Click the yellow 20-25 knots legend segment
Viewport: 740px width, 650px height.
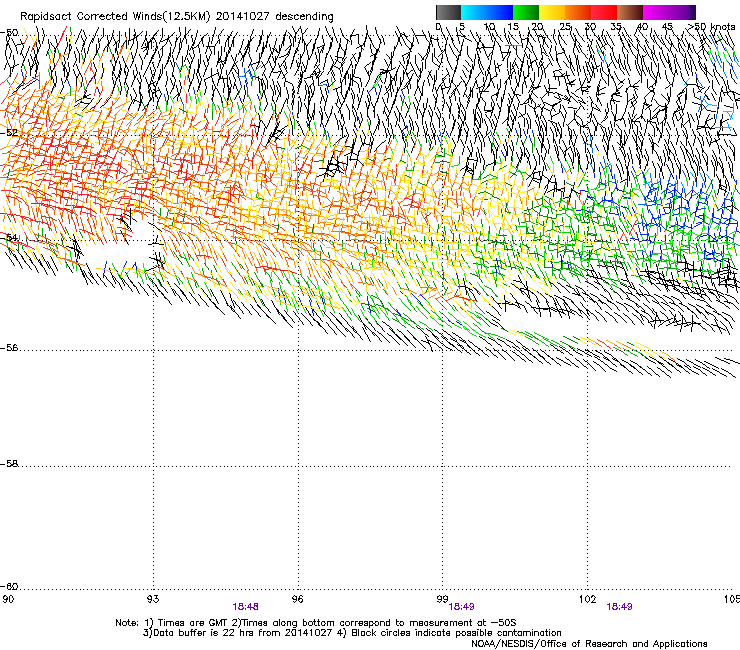pos(552,12)
